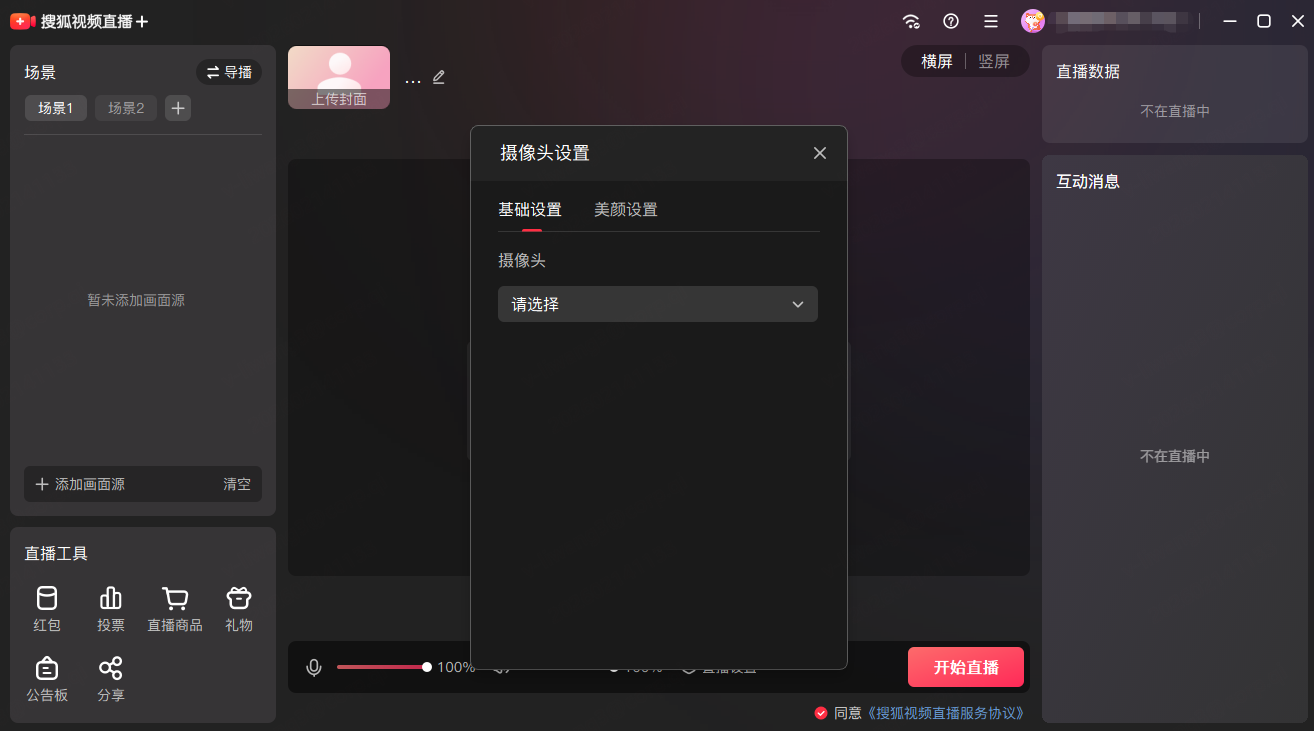
Task: Switch to the 美颜设置 tab
Action: (626, 209)
